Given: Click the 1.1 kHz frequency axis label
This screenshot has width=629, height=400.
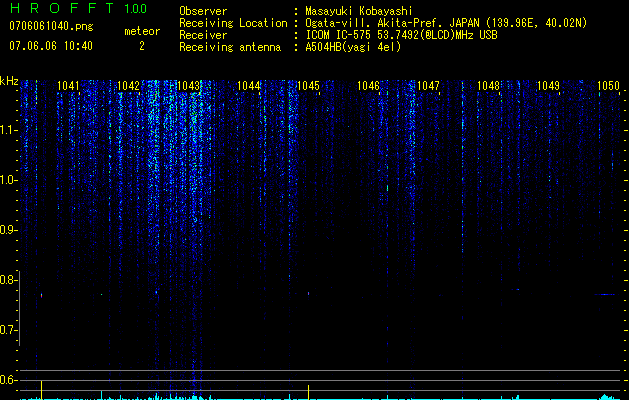Looking at the screenshot, I should [9, 130].
